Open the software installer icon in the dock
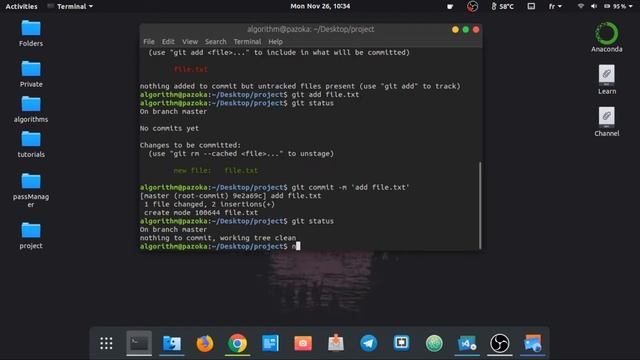This screenshot has height=360, width=640. click(x=336, y=343)
